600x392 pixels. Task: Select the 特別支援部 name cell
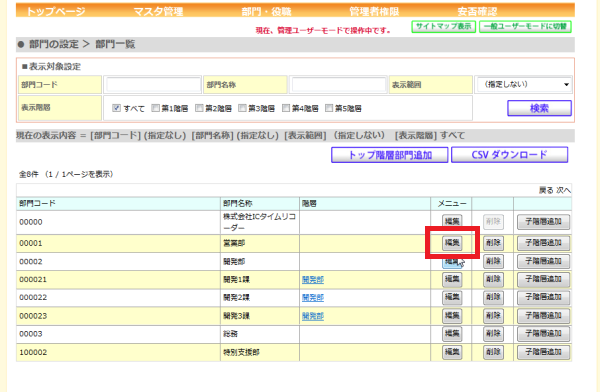260,352
